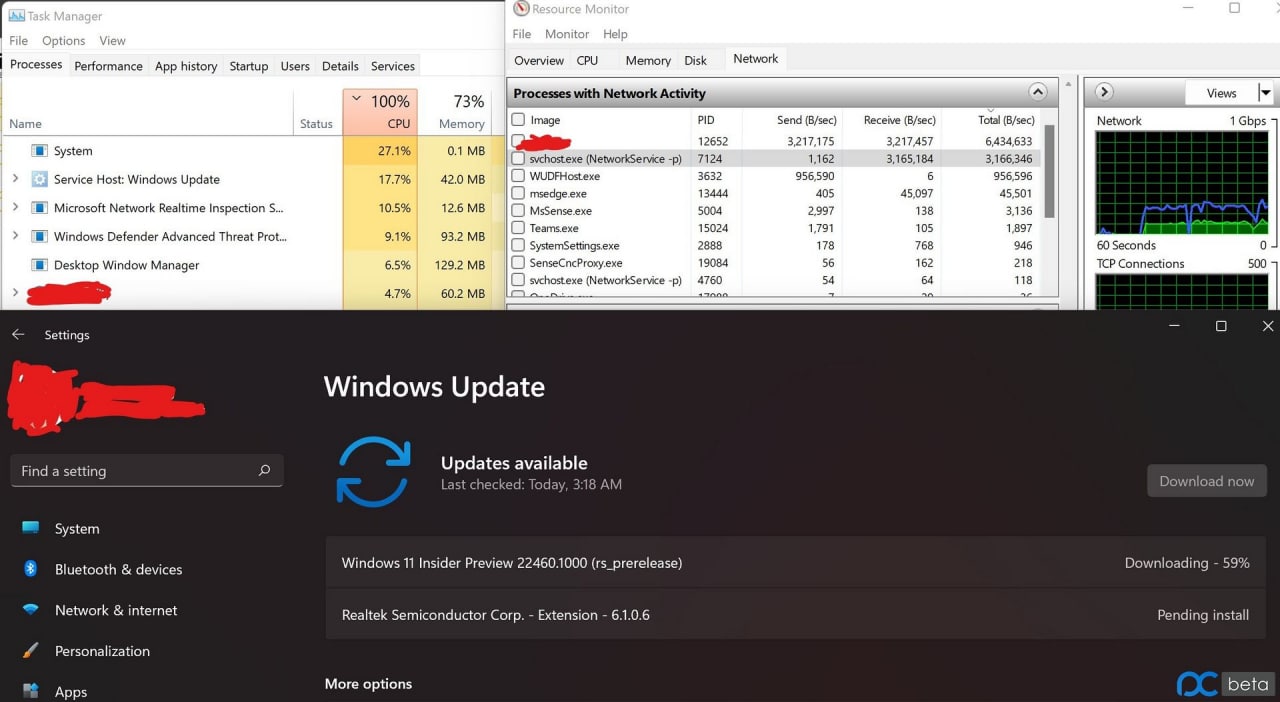
Task: Select the Windows 11 Insider Preview 22460.1000 update
Action: pyautogui.click(x=795, y=563)
